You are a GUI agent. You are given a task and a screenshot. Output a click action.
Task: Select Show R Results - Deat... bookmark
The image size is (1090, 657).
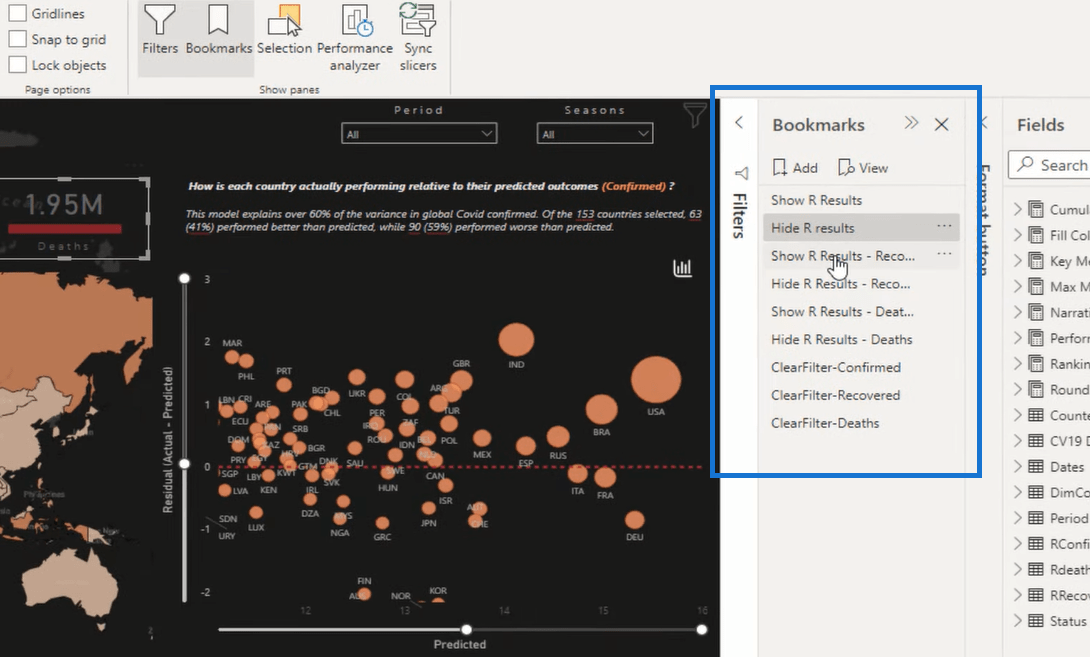(861, 311)
